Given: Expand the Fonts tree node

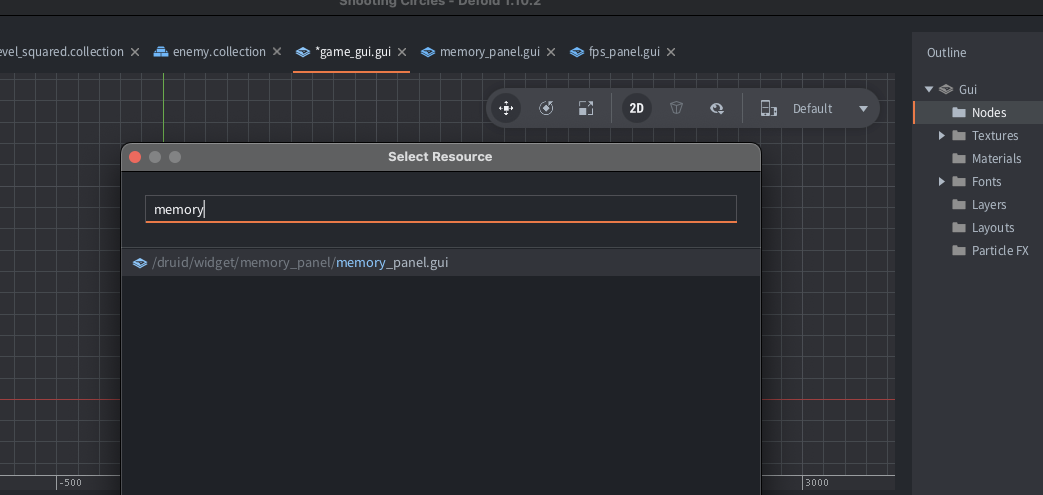Looking at the screenshot, I should [942, 181].
